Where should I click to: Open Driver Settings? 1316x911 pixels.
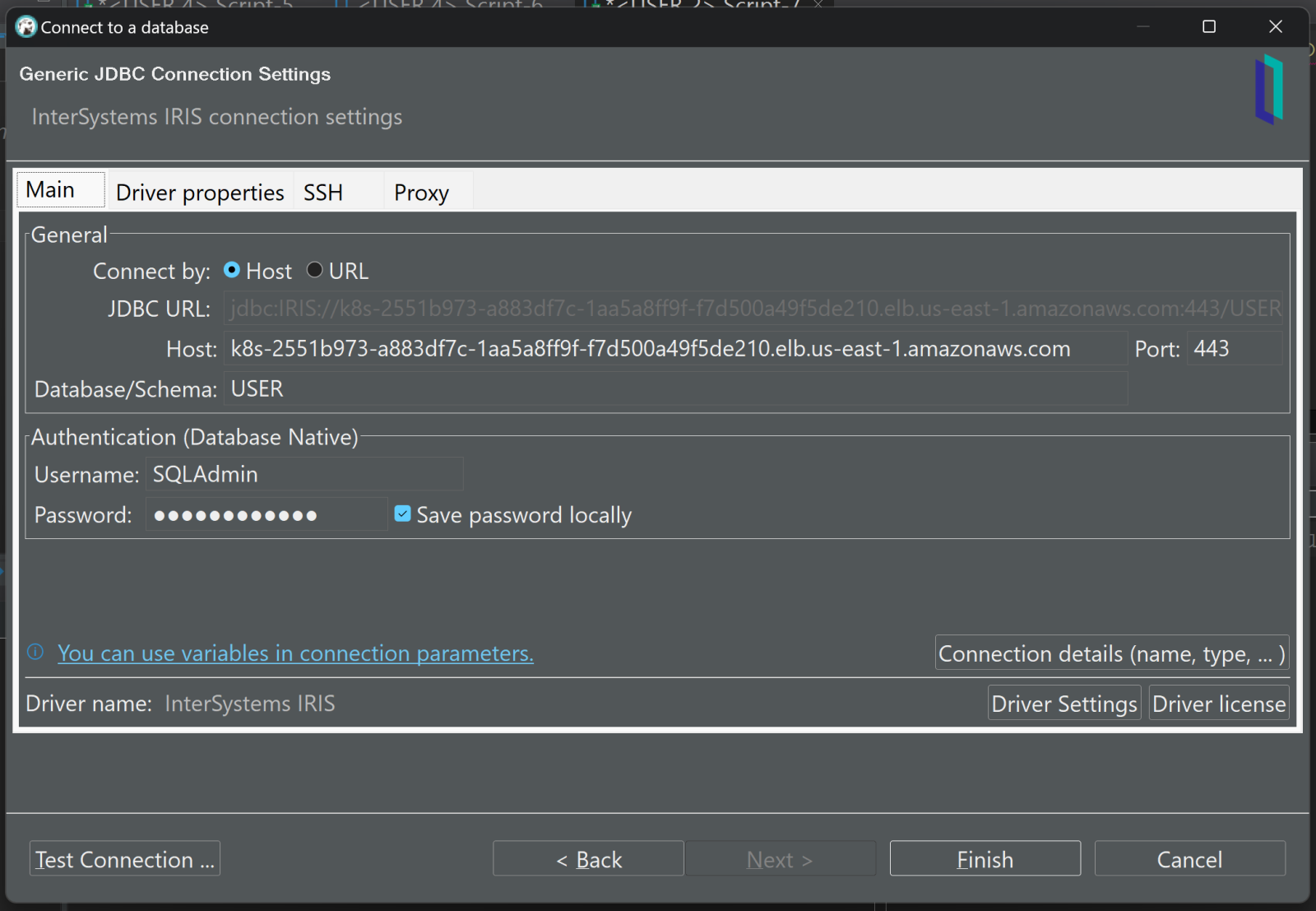pos(1063,704)
